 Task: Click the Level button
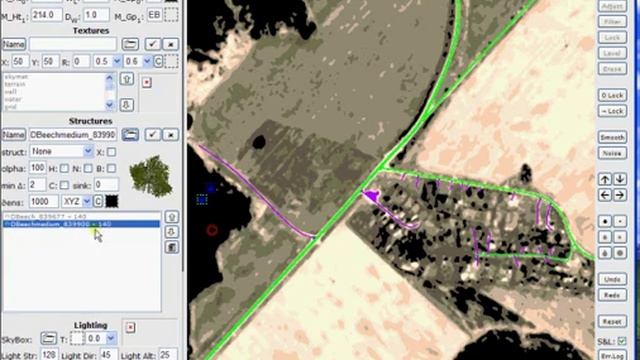click(612, 53)
